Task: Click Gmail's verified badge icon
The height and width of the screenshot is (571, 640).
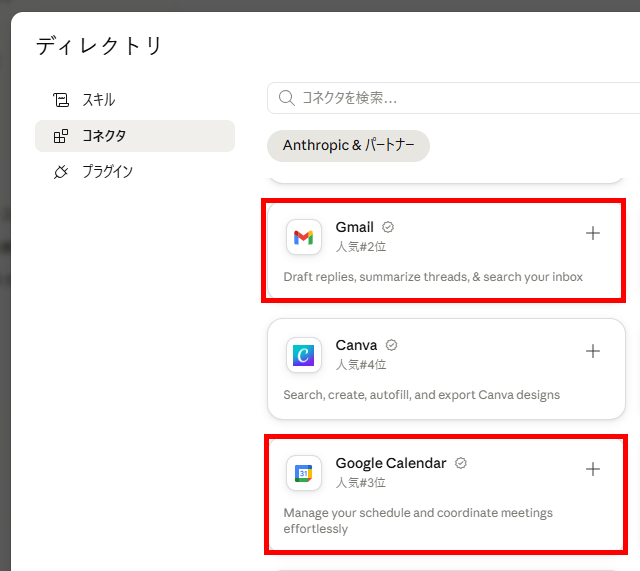Action: (x=388, y=227)
